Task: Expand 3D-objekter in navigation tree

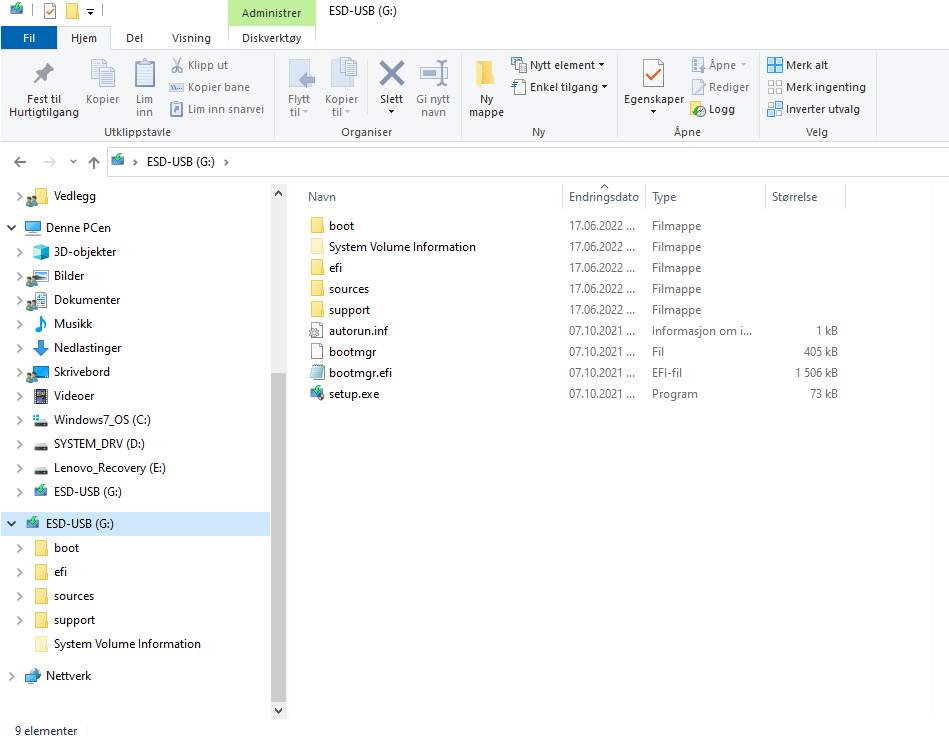Action: click(x=19, y=252)
